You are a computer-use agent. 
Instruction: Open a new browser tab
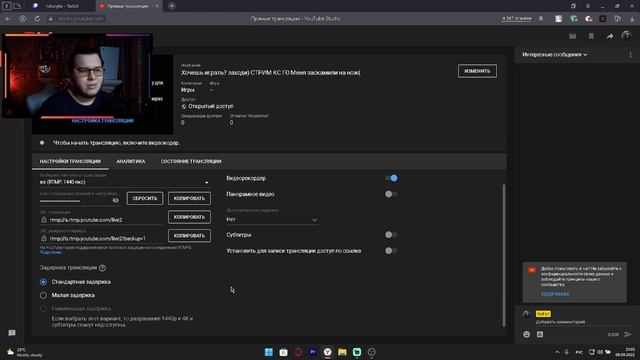point(172,6)
